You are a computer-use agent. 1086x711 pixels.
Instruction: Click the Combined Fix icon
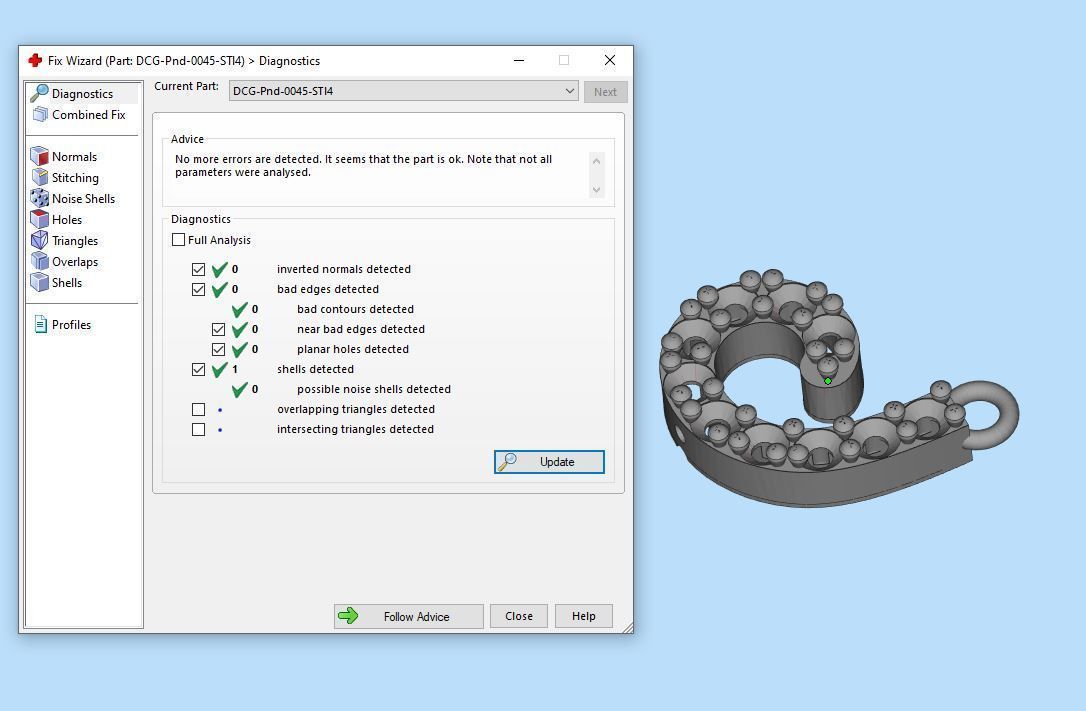(40, 114)
